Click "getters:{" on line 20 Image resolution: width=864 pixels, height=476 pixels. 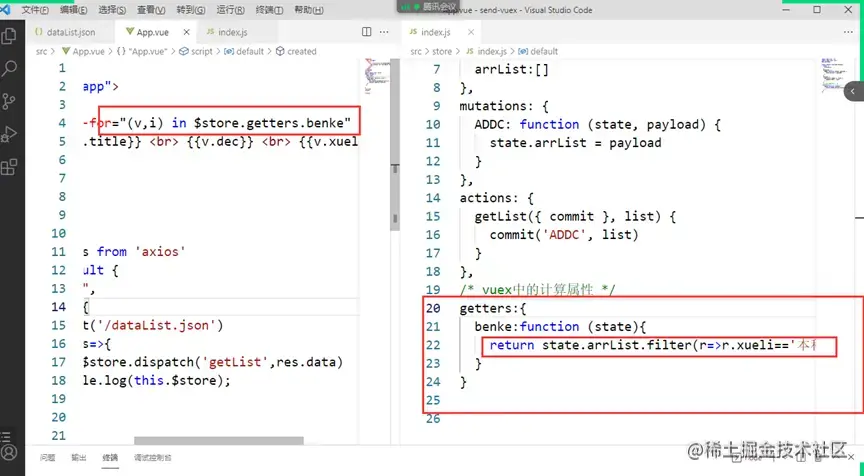493,309
